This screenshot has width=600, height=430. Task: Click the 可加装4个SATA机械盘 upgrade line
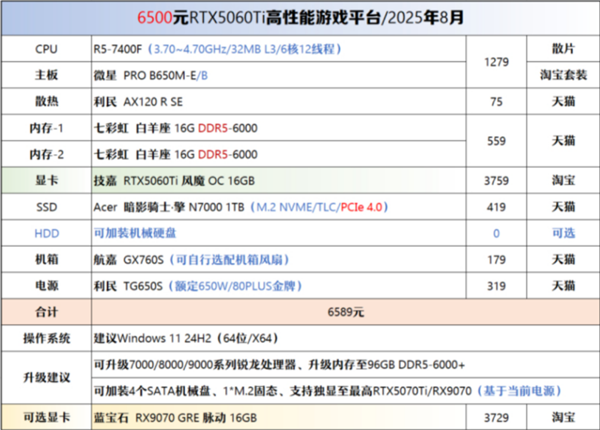click(x=346, y=391)
